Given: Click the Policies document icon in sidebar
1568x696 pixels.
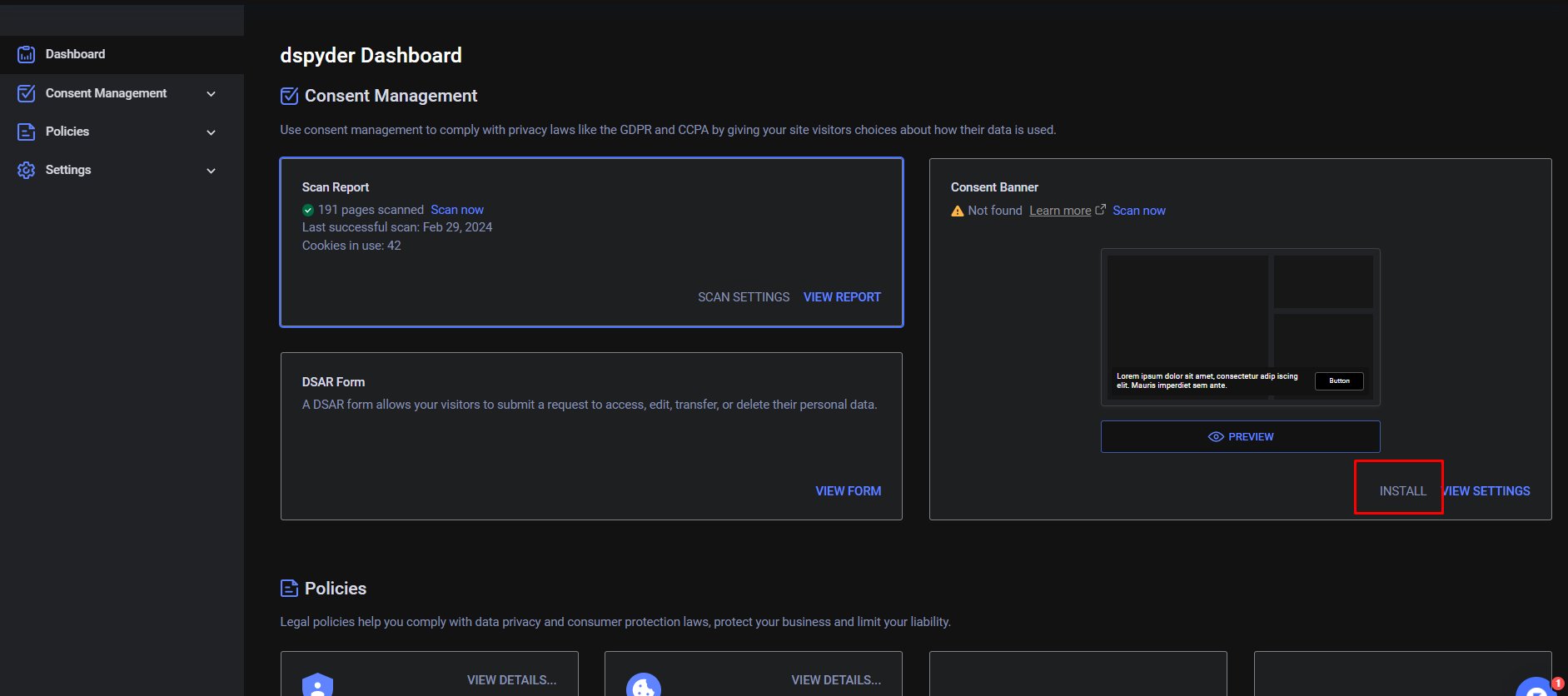Looking at the screenshot, I should (27, 132).
